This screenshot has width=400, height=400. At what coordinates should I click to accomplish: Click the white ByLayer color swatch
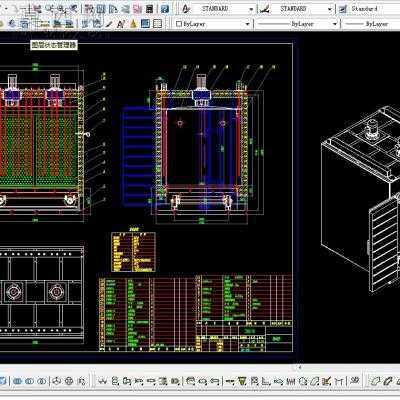(x=179, y=24)
